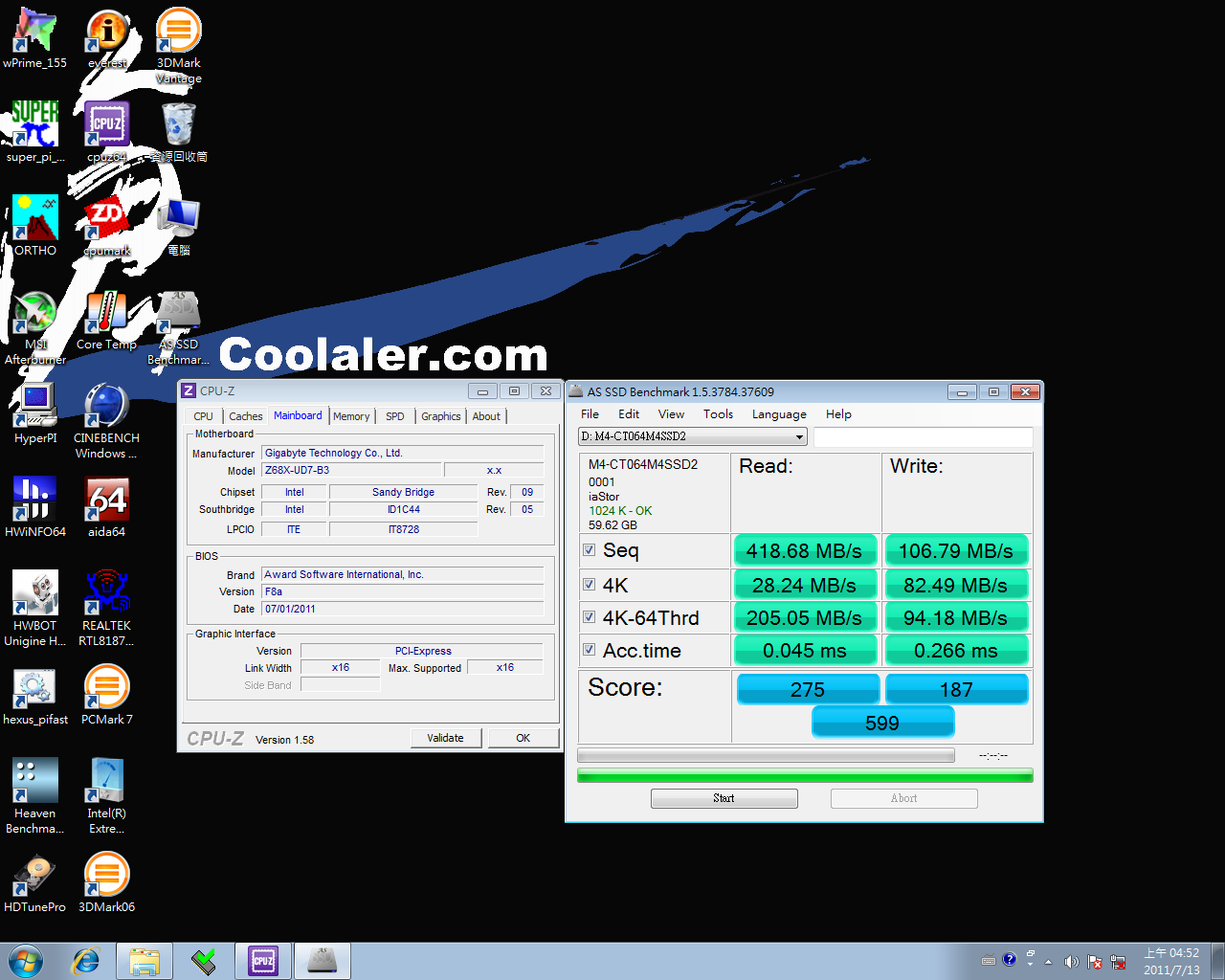Switch to the About tab in CPU-Z
The height and width of the screenshot is (980, 1225).
486,416
